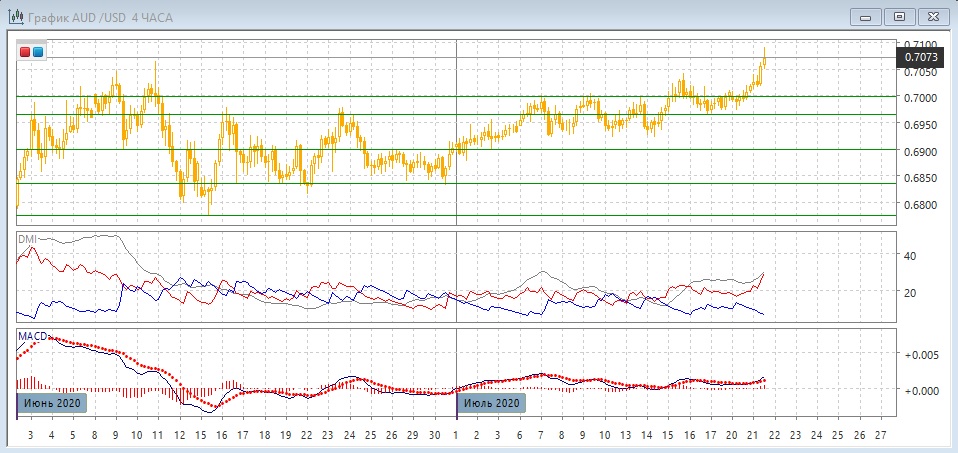Click the blue square icon on chart
Image resolution: width=958 pixels, height=453 pixels.
pos(38,51)
